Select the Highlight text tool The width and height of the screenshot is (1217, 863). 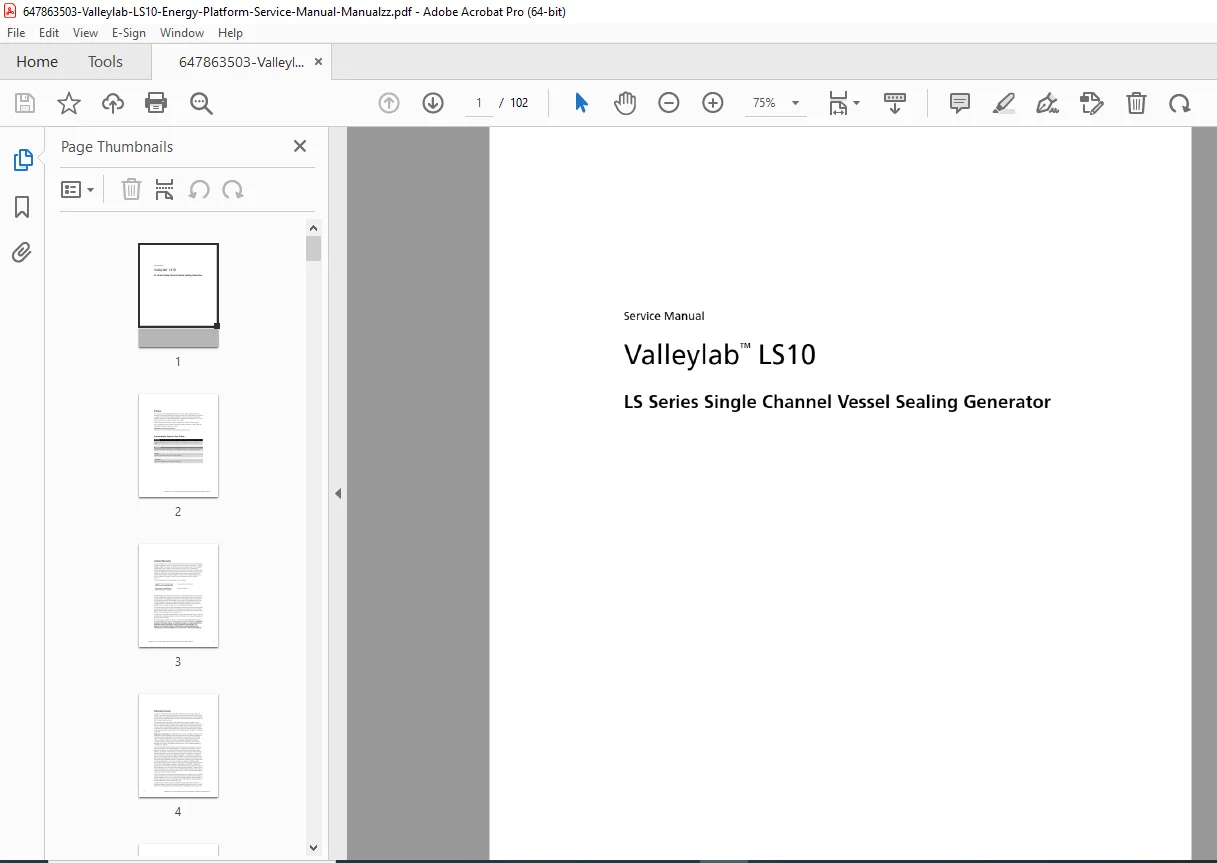pos(1004,103)
